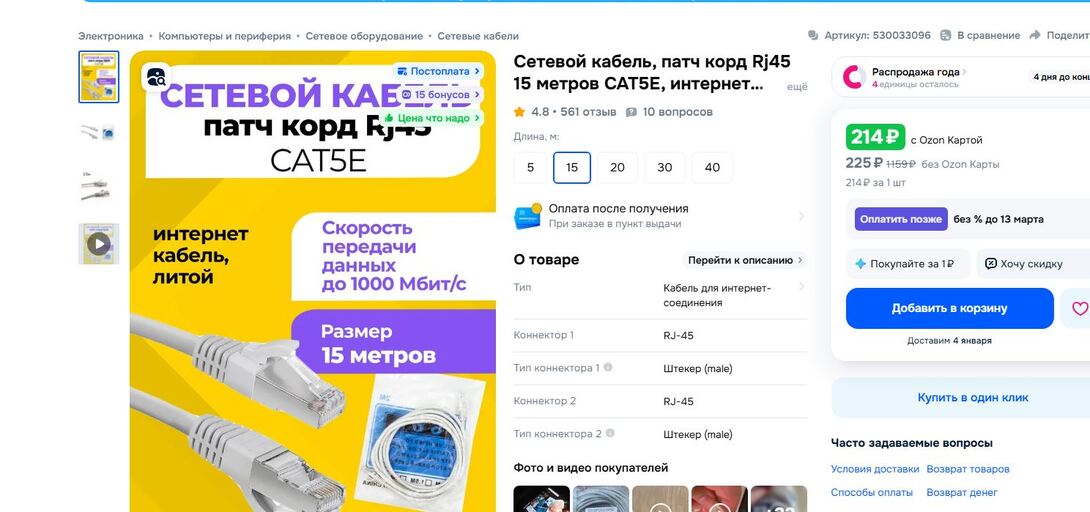Click the star rating icon near 4.8
The height and width of the screenshot is (512, 1090).
pyautogui.click(x=519, y=111)
